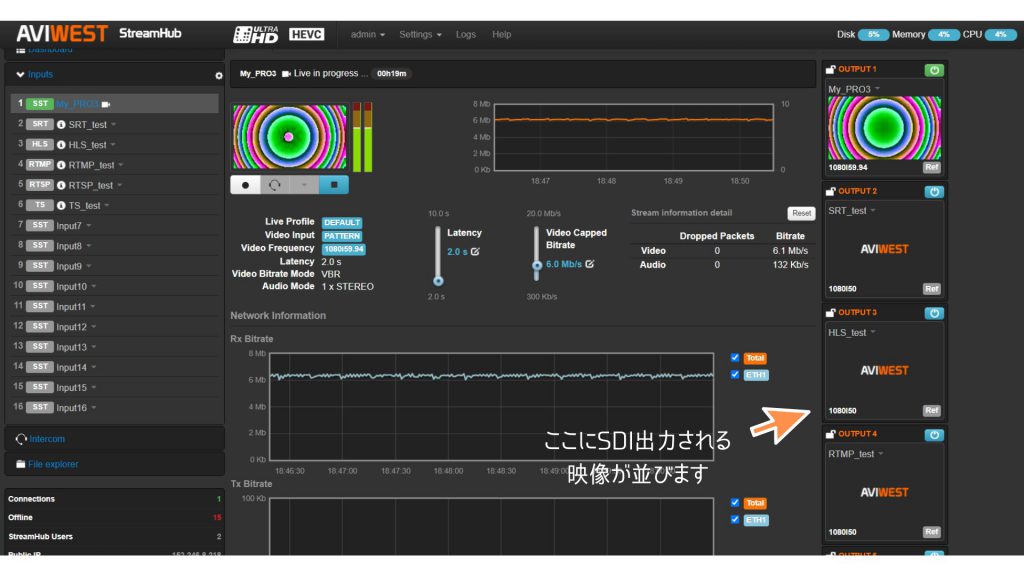
Task: Open the My_PRO3 source dropdown in OUTPUT 1
Action: coord(878,89)
